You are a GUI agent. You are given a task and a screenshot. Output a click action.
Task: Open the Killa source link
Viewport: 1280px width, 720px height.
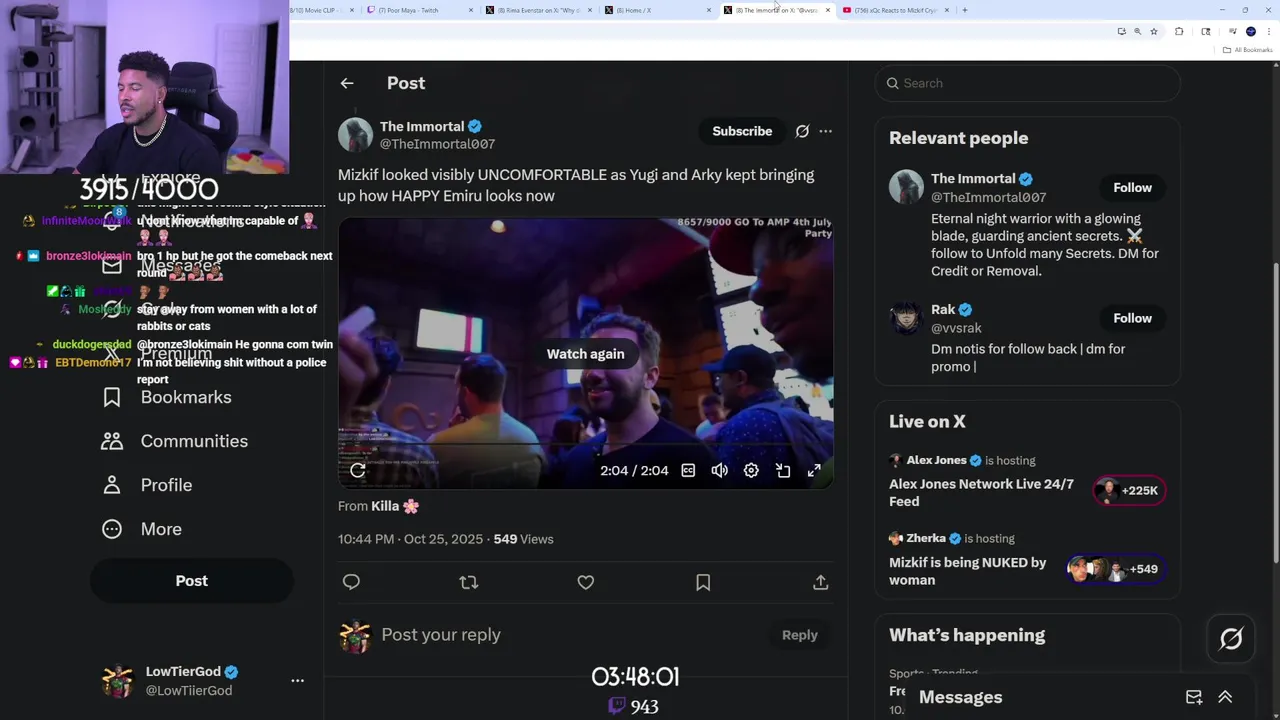[395, 506]
